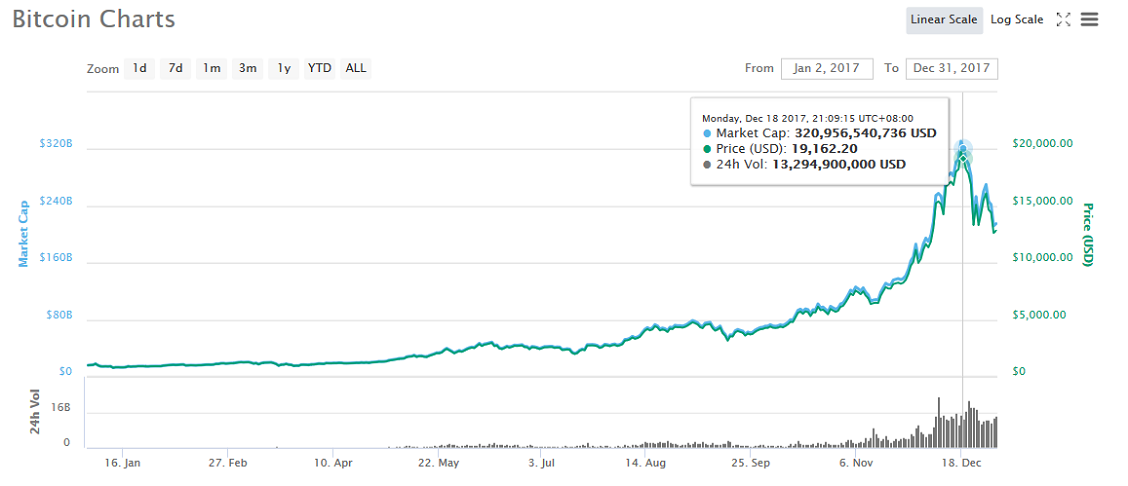Edit the To date field Dec 31, 2017
This screenshot has width=1128, height=486.
pos(952,68)
